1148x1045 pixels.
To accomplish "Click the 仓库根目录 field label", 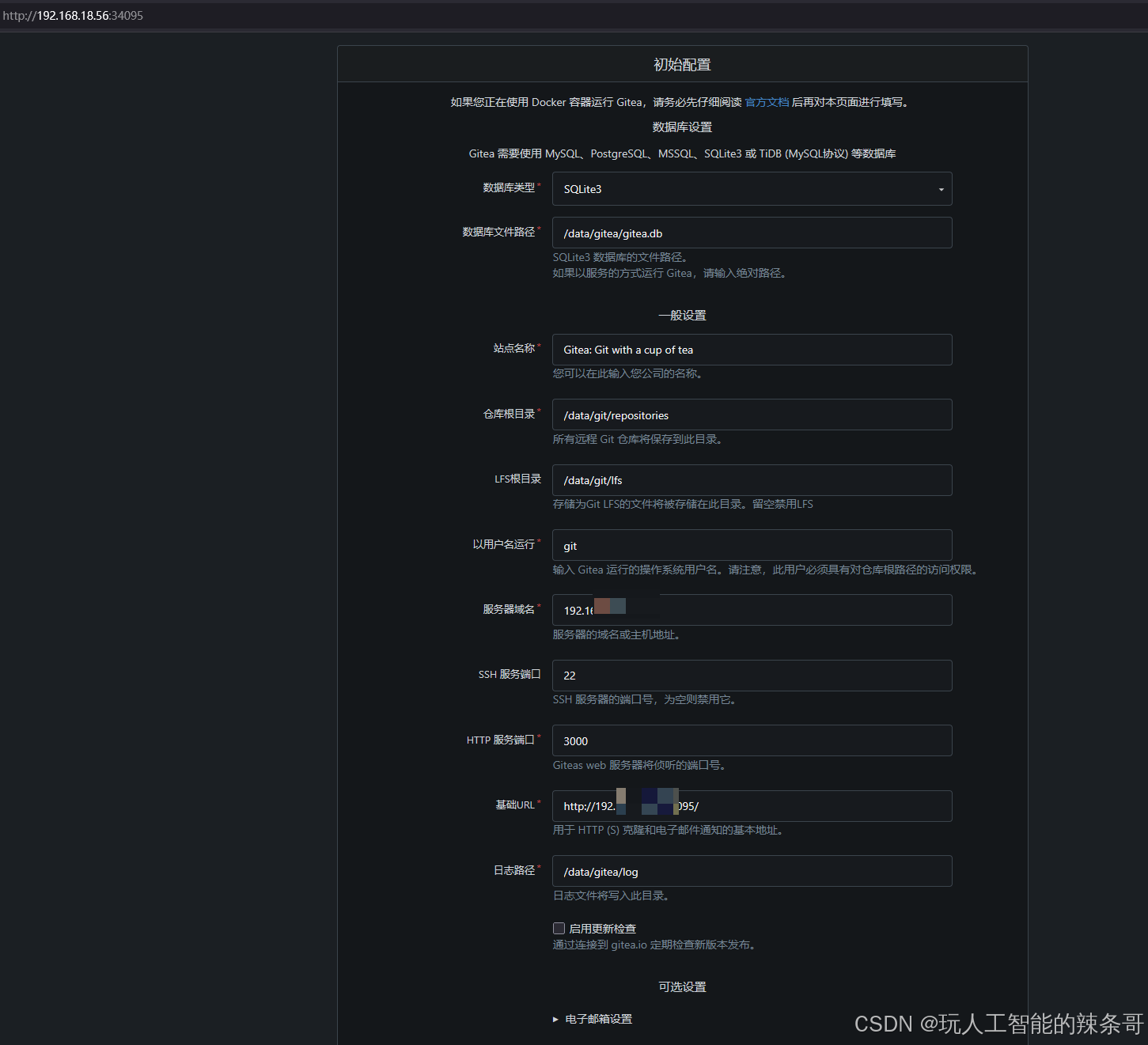I will 509,414.
